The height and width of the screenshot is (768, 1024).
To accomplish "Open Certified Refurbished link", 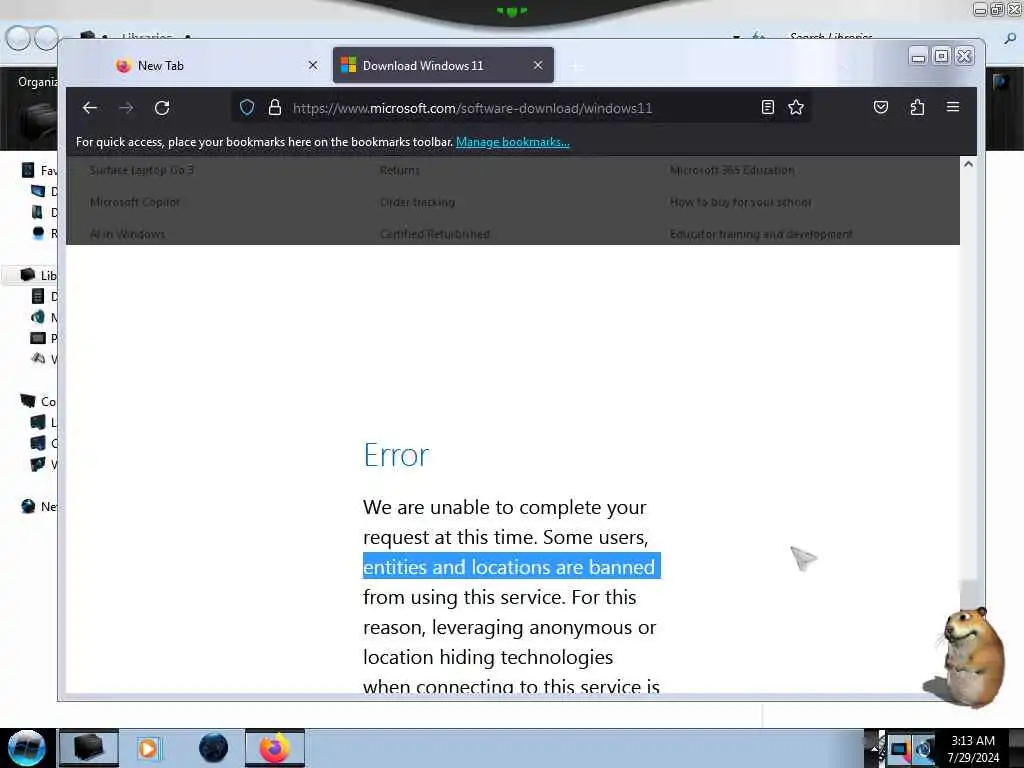I will coord(435,234).
